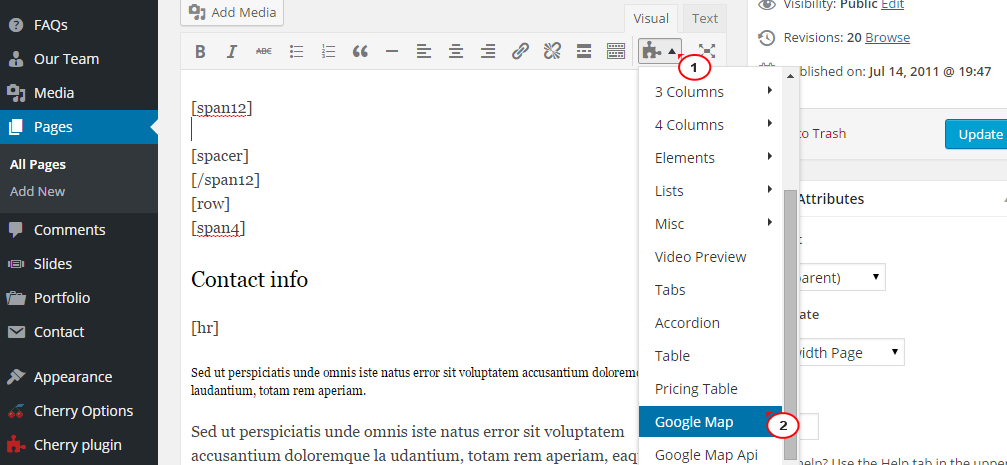The height and width of the screenshot is (465, 1007).
Task: Expand the 3 Columns submenu
Action: [711, 92]
